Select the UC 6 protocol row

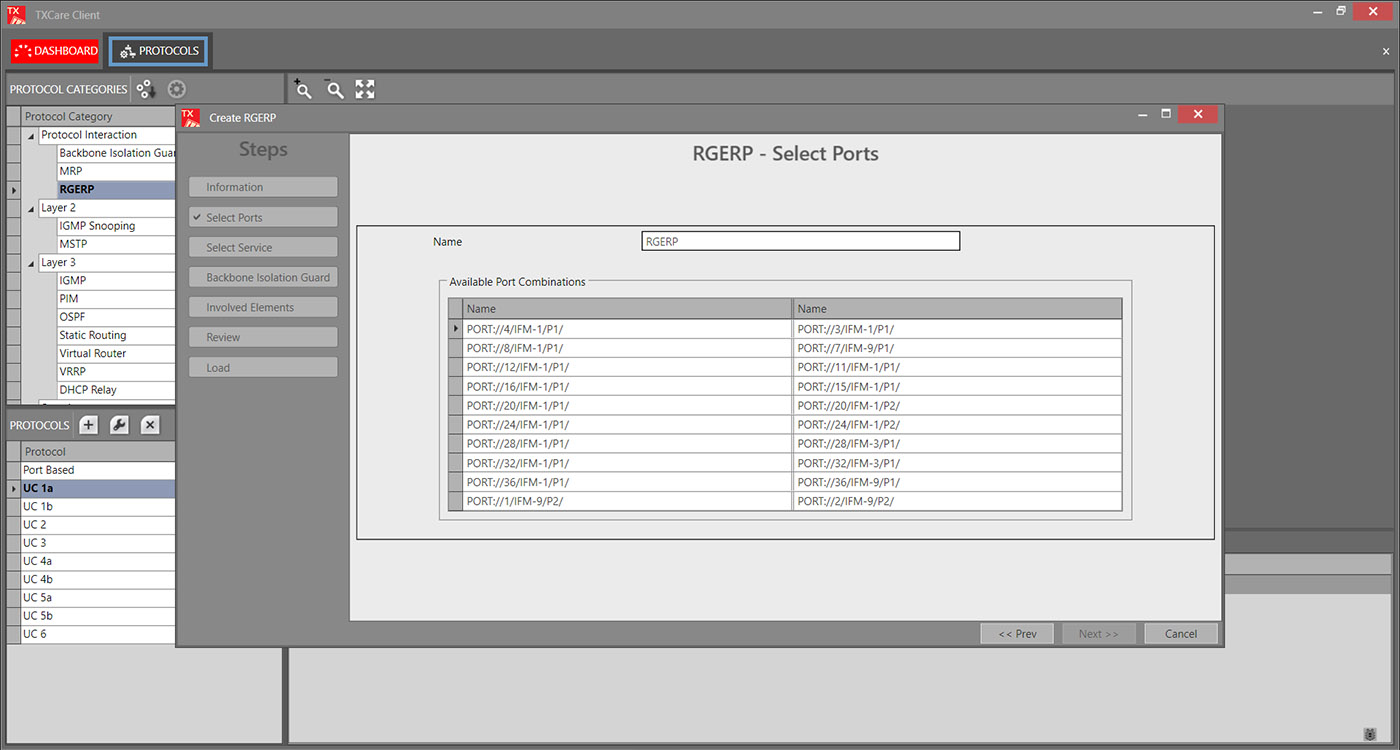click(98, 634)
